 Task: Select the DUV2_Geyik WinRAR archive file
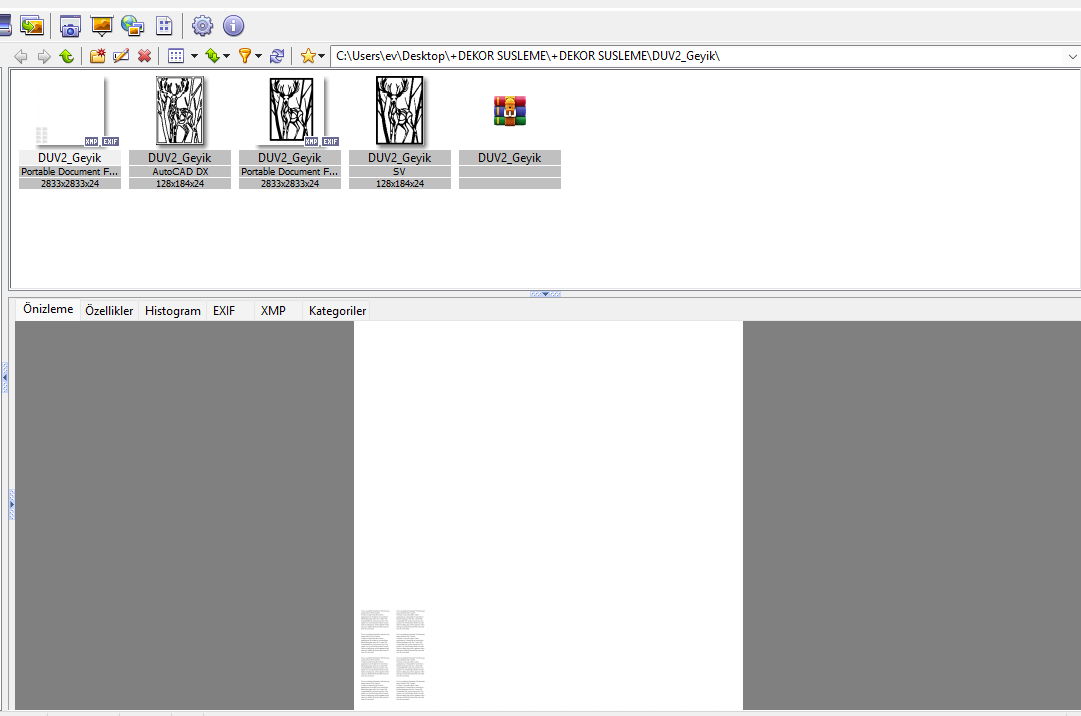point(509,131)
